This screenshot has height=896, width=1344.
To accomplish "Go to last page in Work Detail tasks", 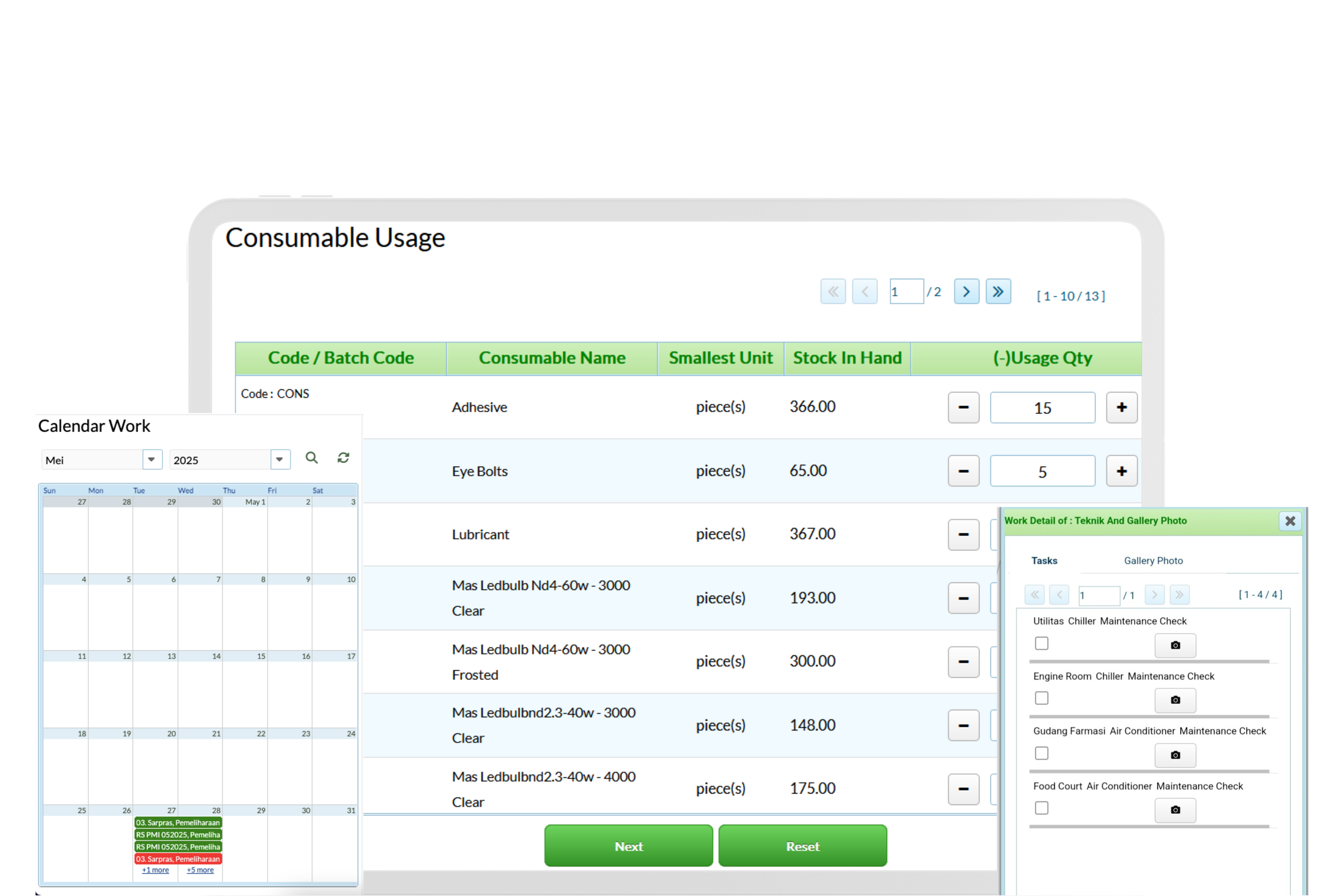I will [x=1179, y=595].
